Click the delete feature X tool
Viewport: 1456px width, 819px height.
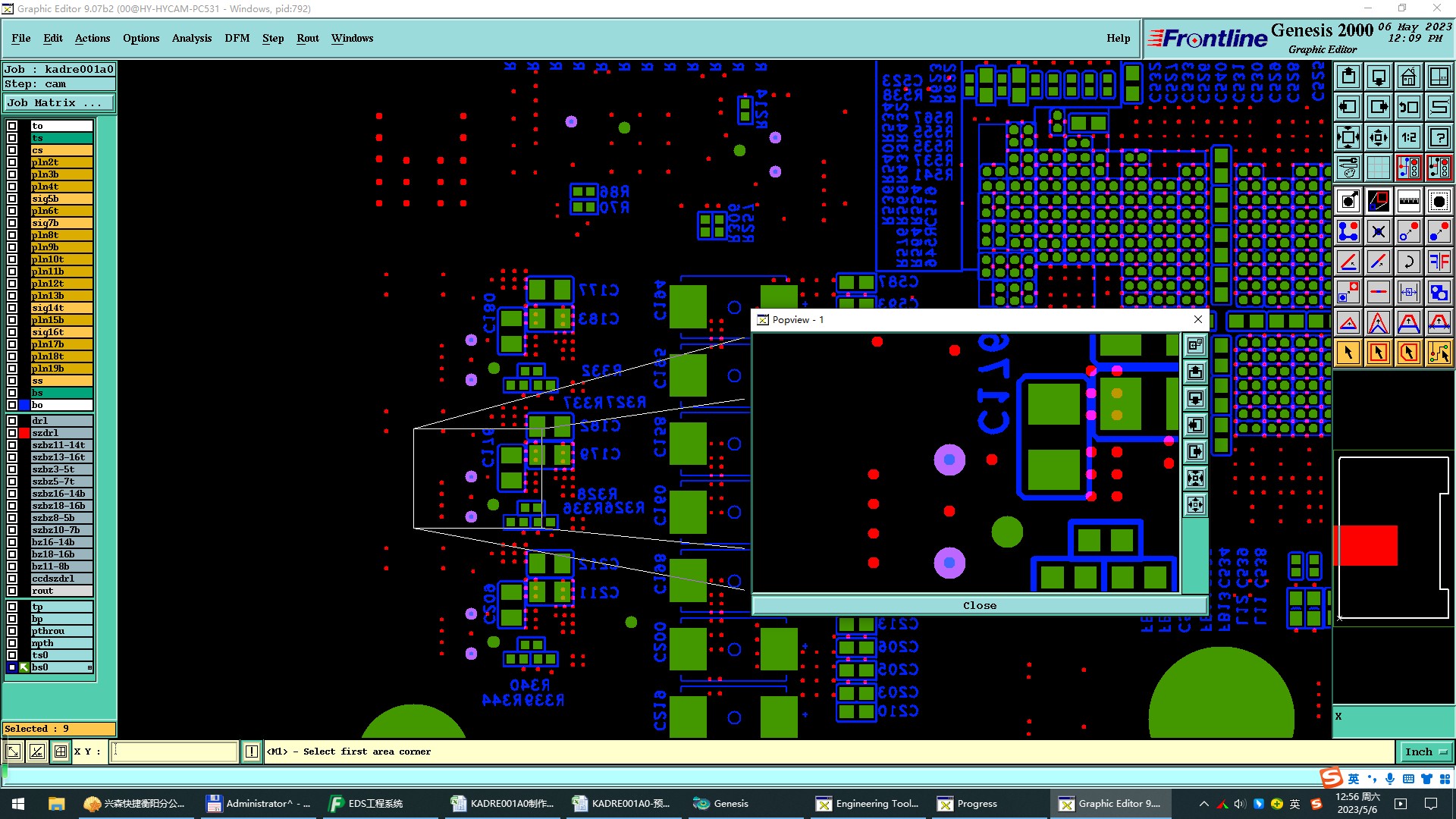point(1378,231)
